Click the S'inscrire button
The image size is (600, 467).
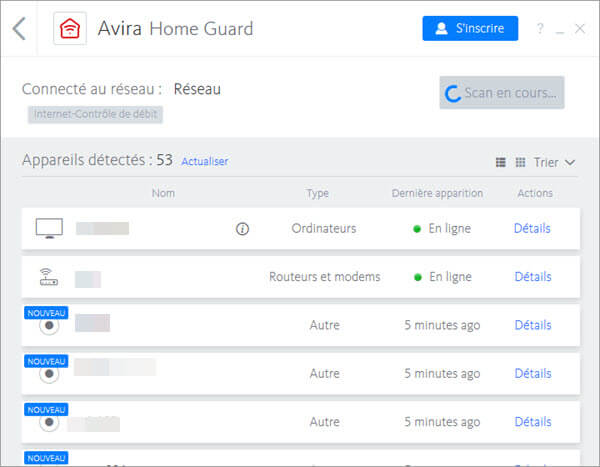click(x=470, y=28)
